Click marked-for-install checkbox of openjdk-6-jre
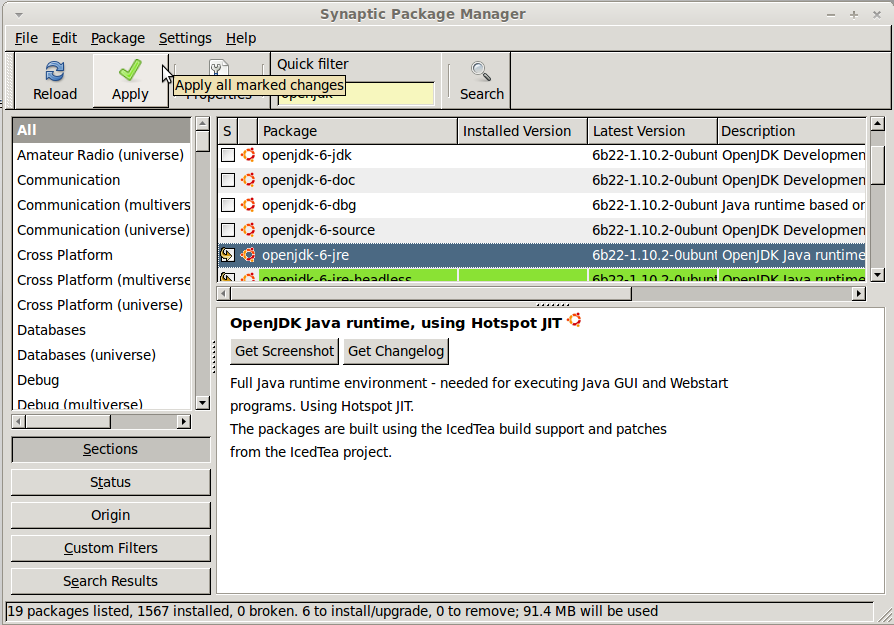This screenshot has width=894, height=625. tap(227, 255)
